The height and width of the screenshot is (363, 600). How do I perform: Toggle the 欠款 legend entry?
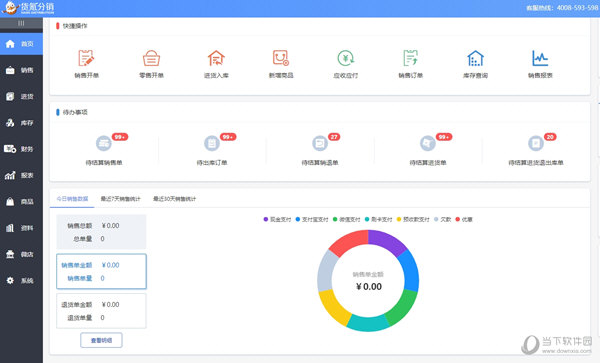(x=442, y=220)
